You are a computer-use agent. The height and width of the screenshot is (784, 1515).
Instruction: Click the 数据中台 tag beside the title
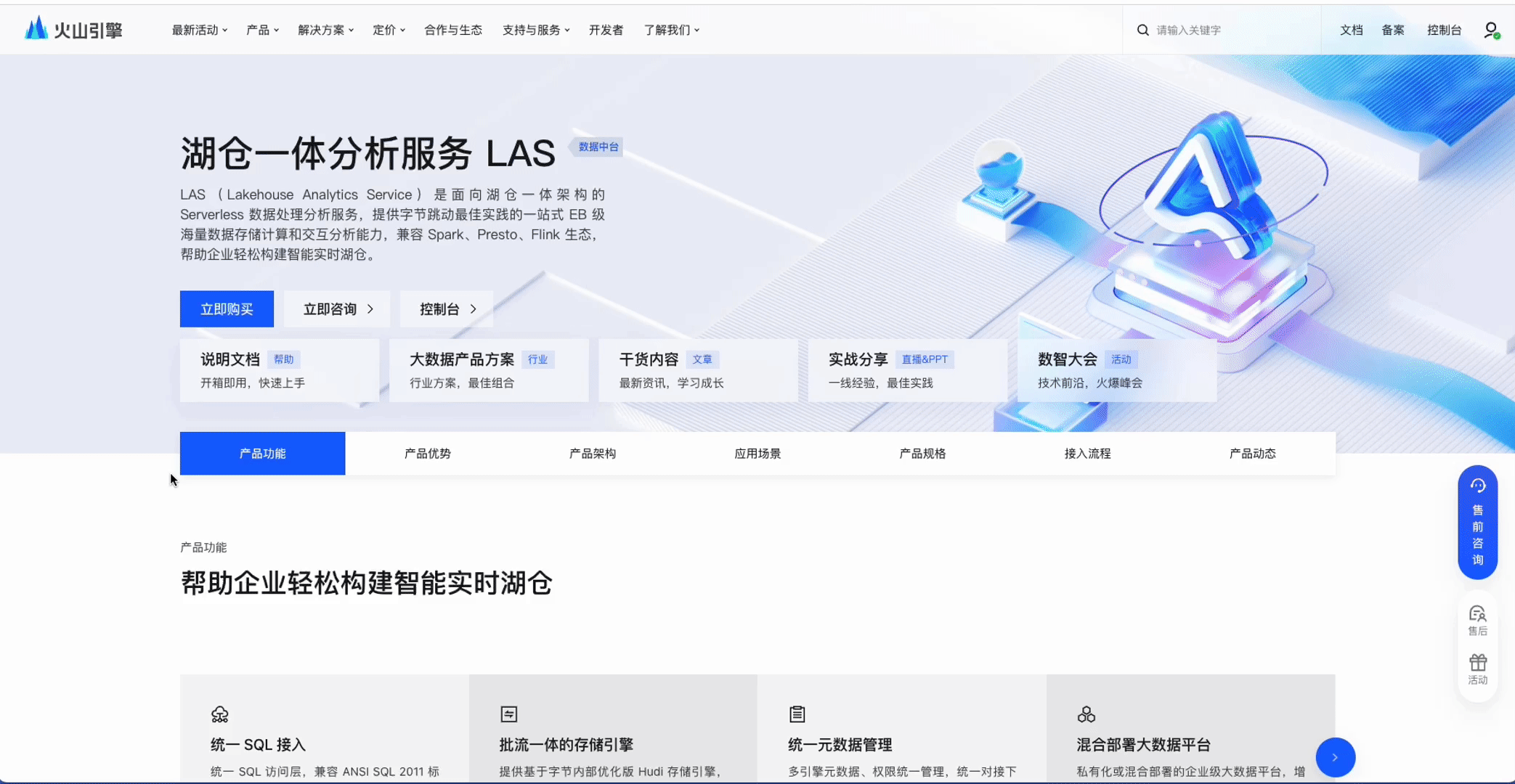pyautogui.click(x=598, y=147)
